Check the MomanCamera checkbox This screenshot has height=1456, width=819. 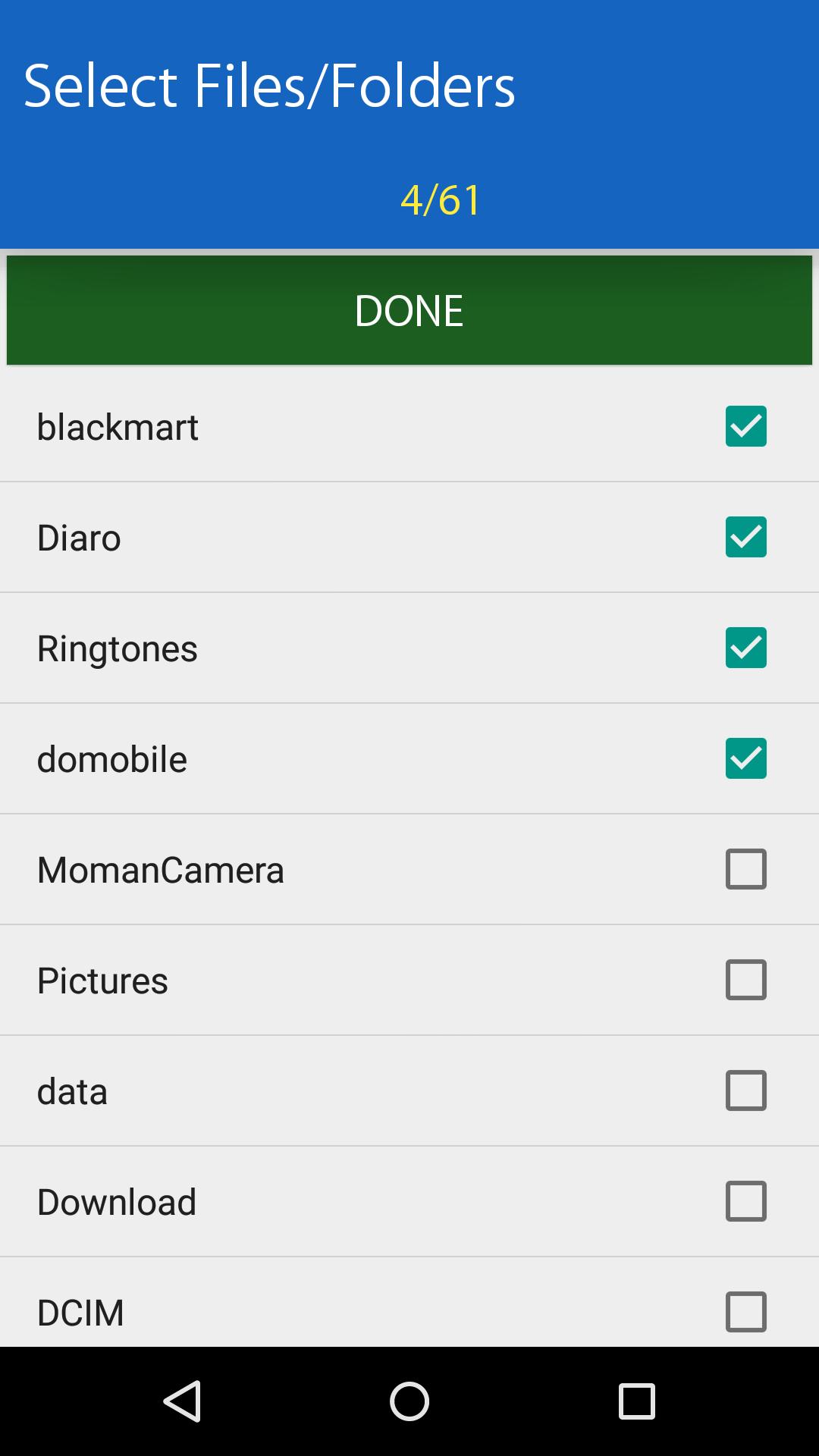click(x=745, y=869)
